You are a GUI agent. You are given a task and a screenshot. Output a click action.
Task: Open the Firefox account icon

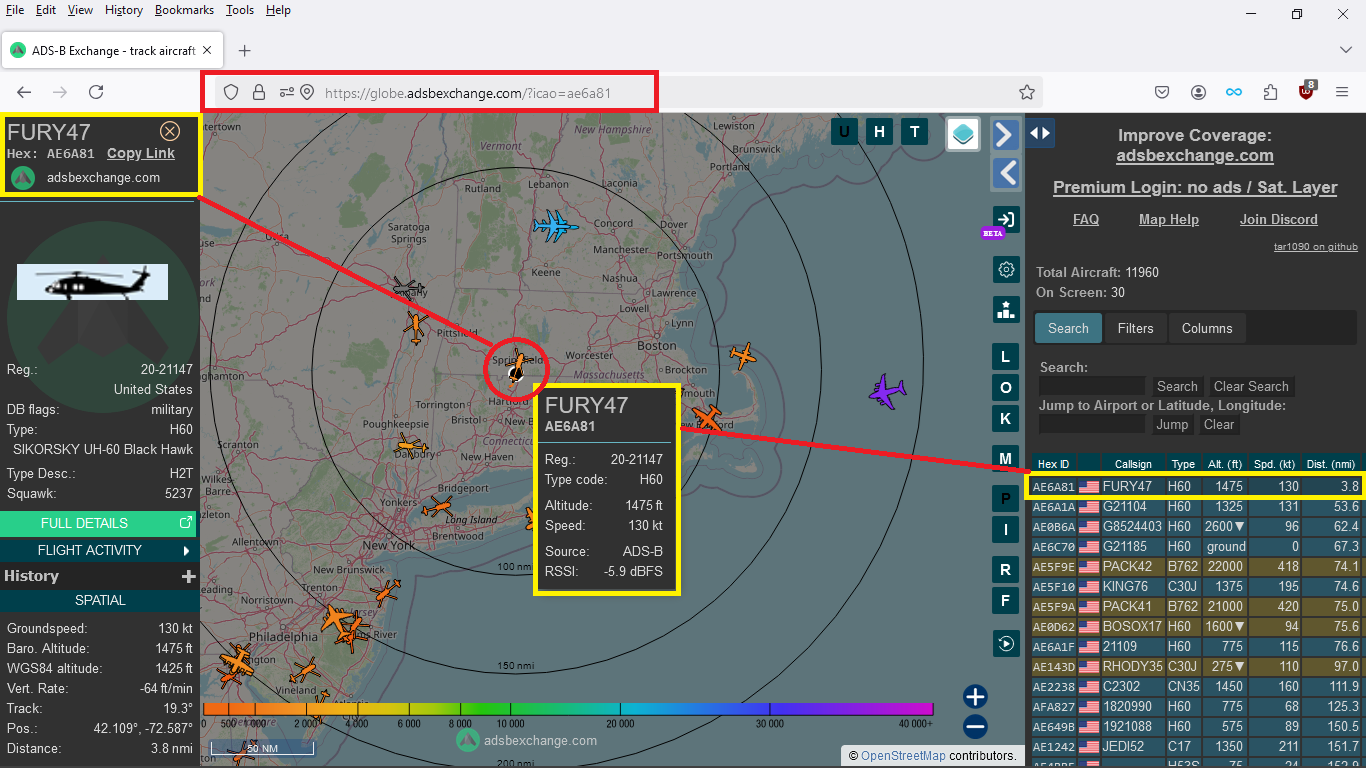[1198, 92]
